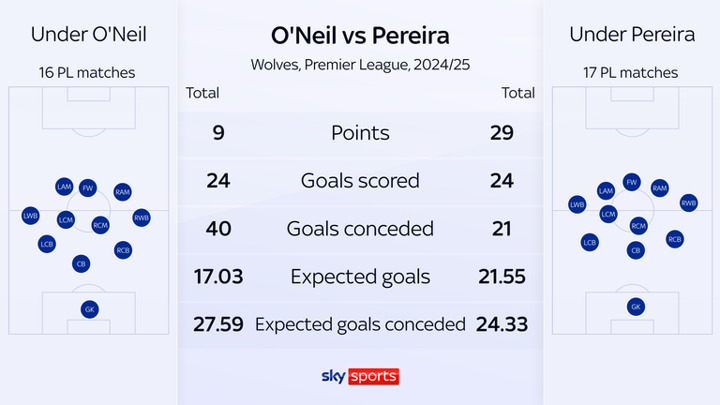720x405 pixels.
Task: Select the RWB marker on Pereira's pitch
Action: (688, 202)
